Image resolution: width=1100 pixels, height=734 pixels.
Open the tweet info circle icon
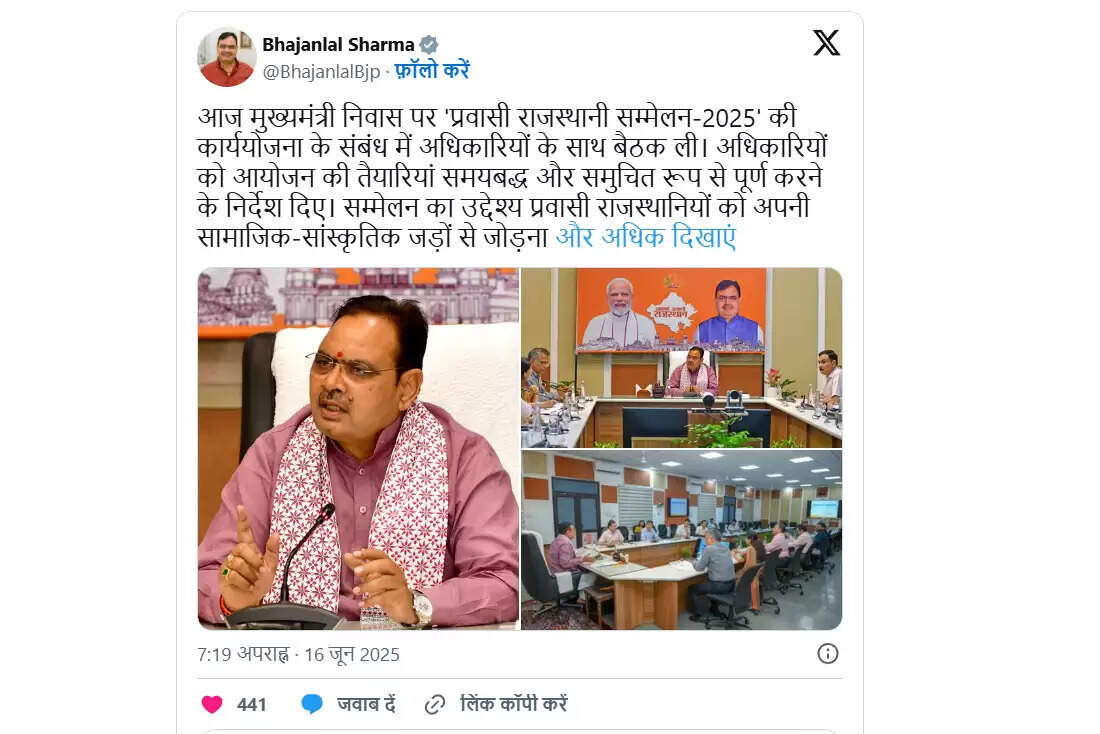click(828, 654)
